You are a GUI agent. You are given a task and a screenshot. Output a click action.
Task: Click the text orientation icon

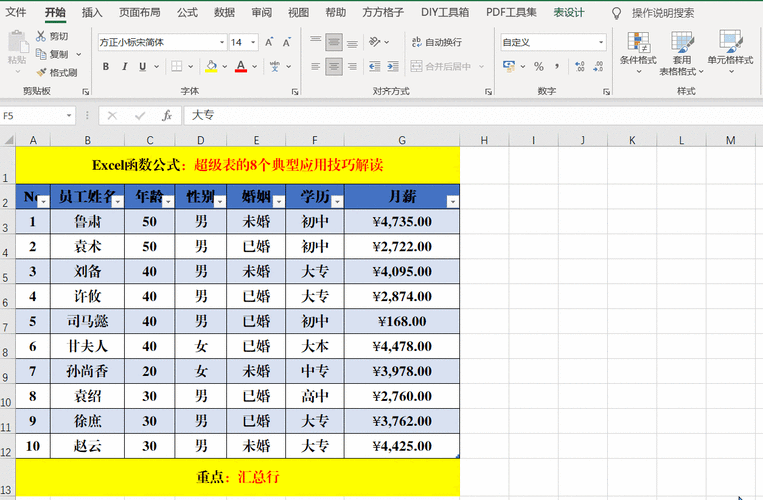click(375, 42)
